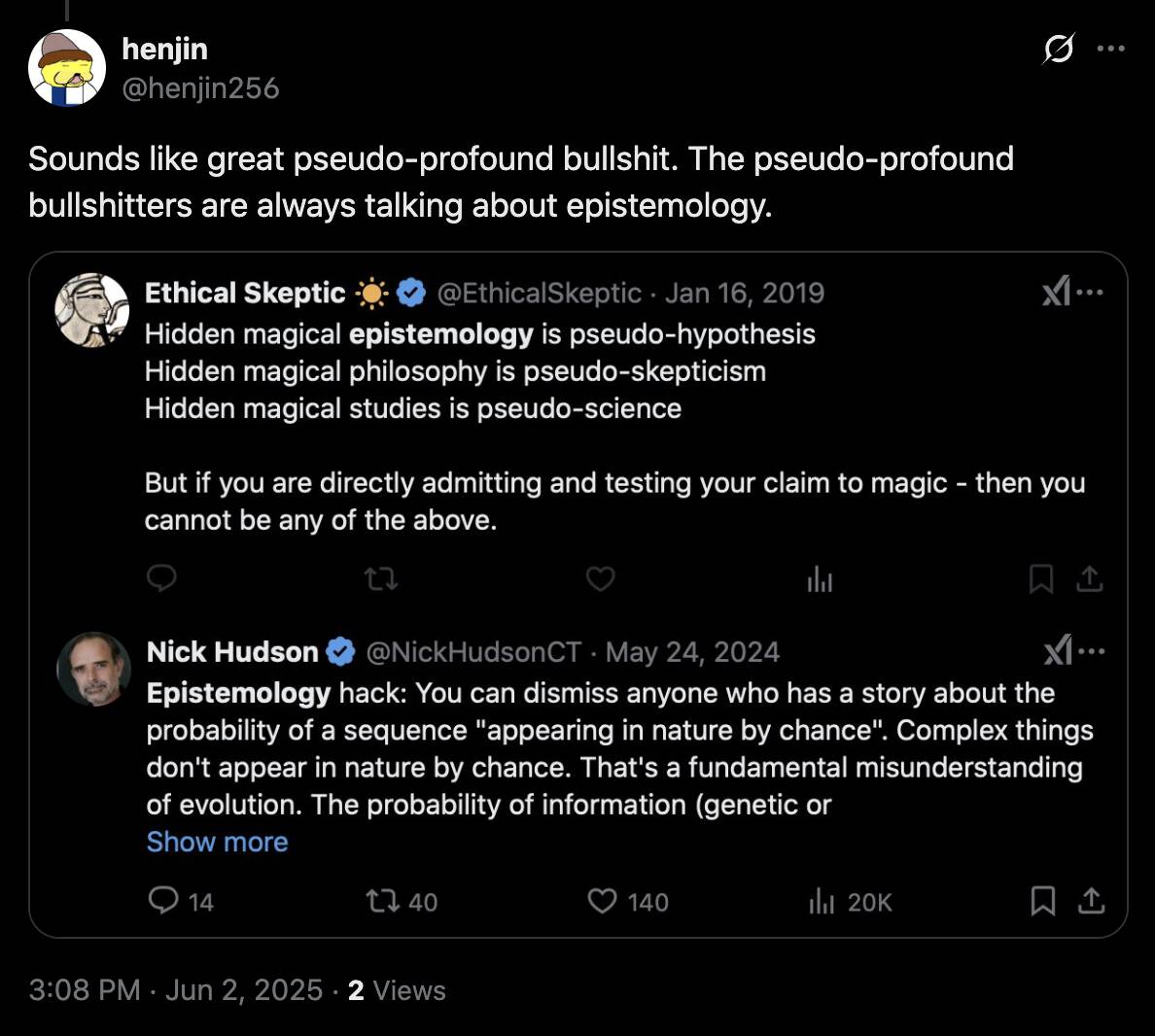Bookmark Nick Hudson's tweet
The image size is (1155, 1036).
1042,901
